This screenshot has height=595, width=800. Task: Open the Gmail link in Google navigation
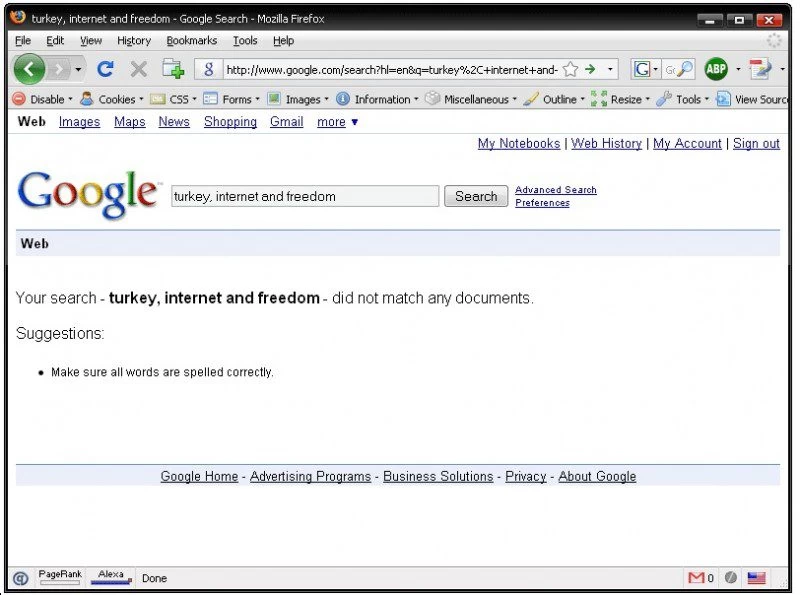pyautogui.click(x=287, y=121)
